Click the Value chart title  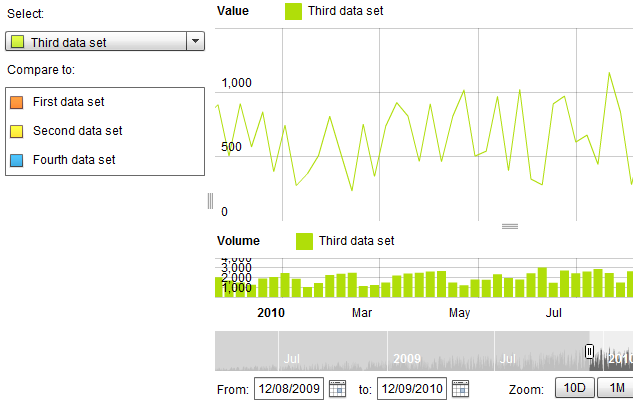233,11
